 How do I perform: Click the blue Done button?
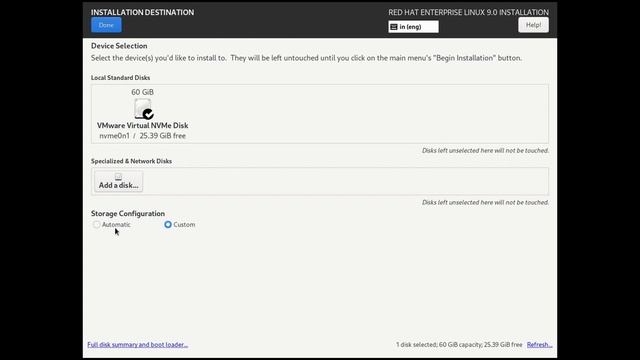(106, 25)
